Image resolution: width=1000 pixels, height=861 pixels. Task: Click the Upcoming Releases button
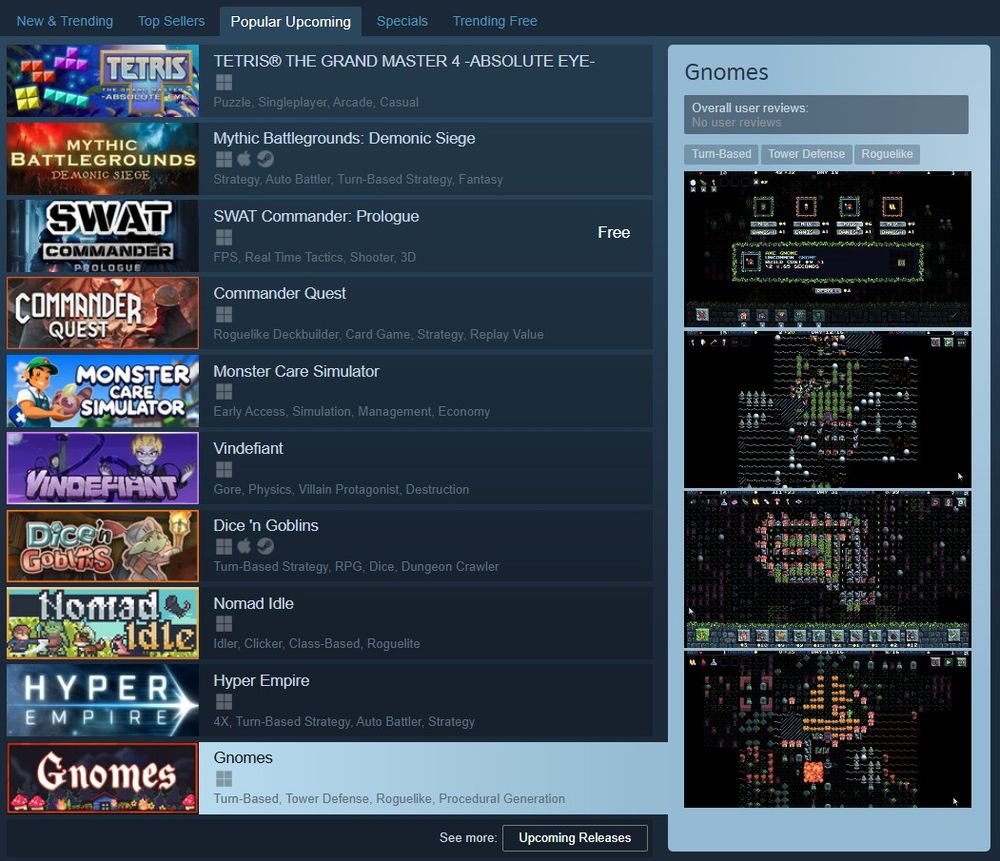point(575,838)
